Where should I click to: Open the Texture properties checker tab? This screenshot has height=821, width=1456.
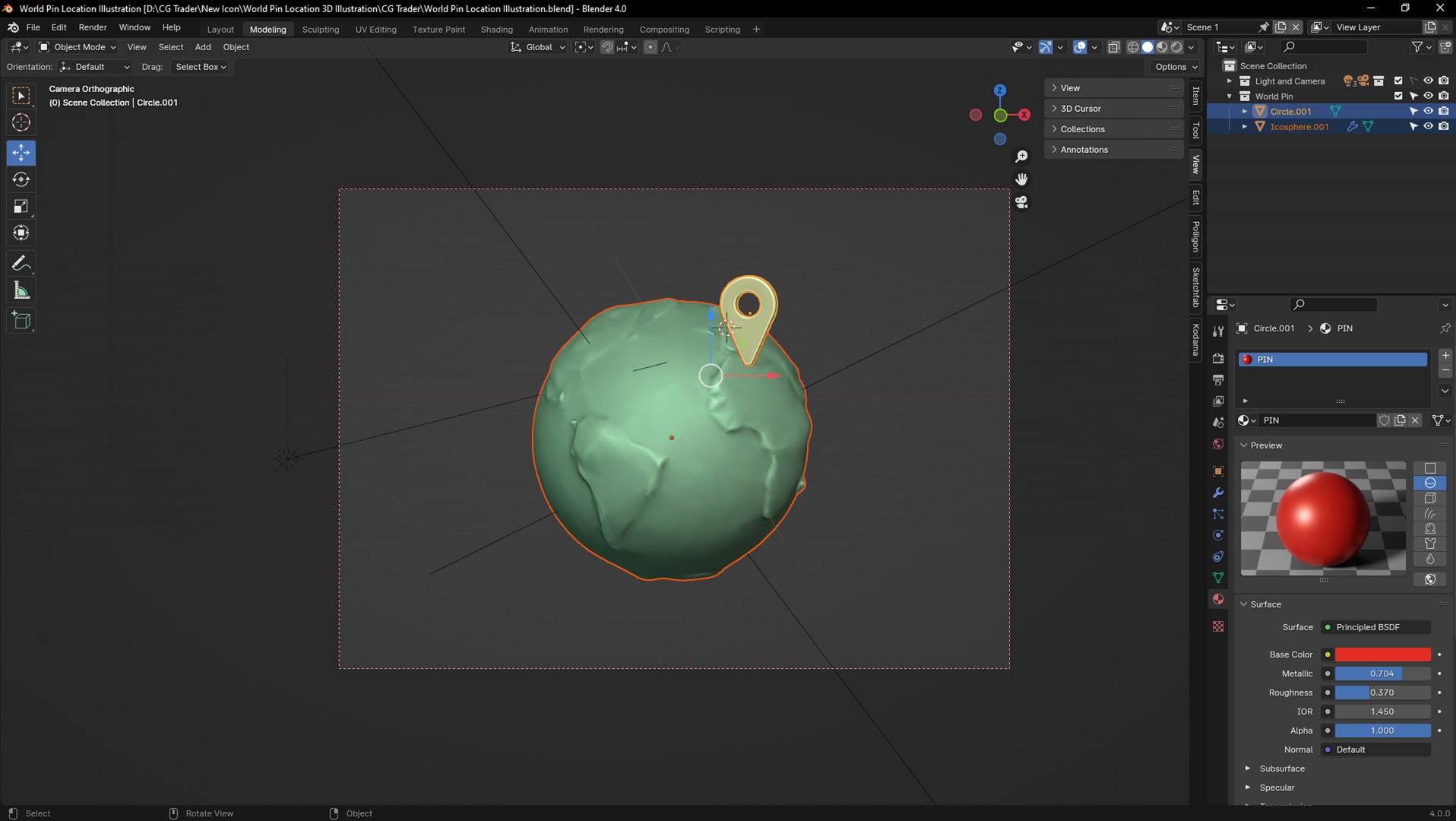pos(1218,626)
